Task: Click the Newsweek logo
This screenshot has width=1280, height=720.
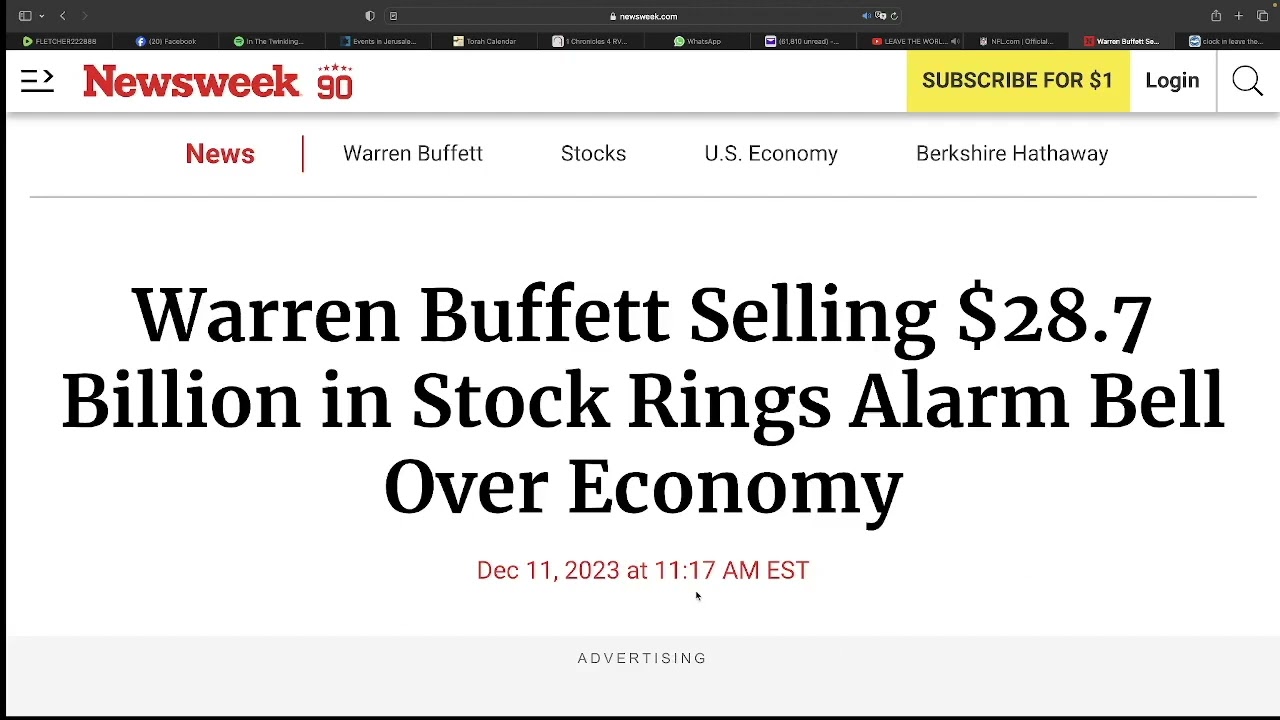Action: 191,81
